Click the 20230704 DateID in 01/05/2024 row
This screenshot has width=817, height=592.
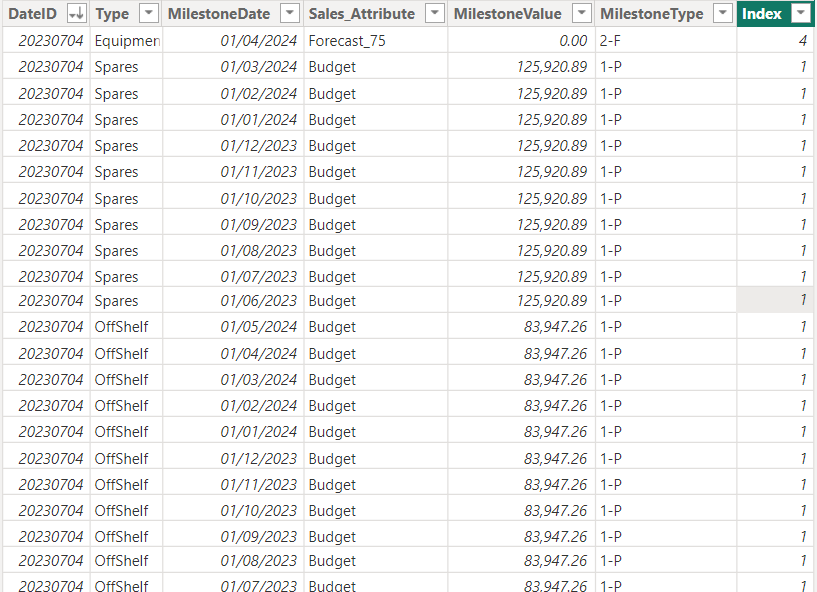click(x=46, y=327)
